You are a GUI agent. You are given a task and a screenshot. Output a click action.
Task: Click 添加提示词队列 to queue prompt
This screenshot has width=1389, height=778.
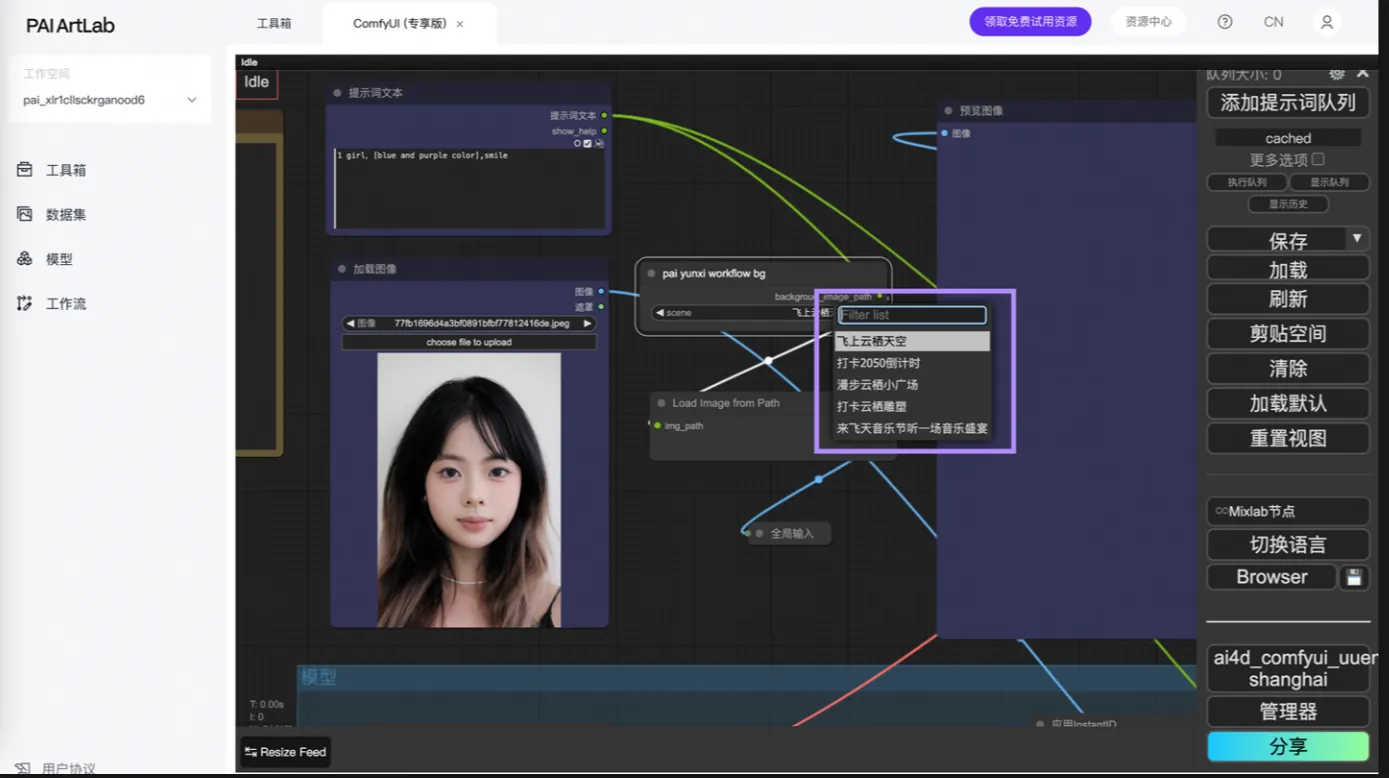click(x=1288, y=102)
